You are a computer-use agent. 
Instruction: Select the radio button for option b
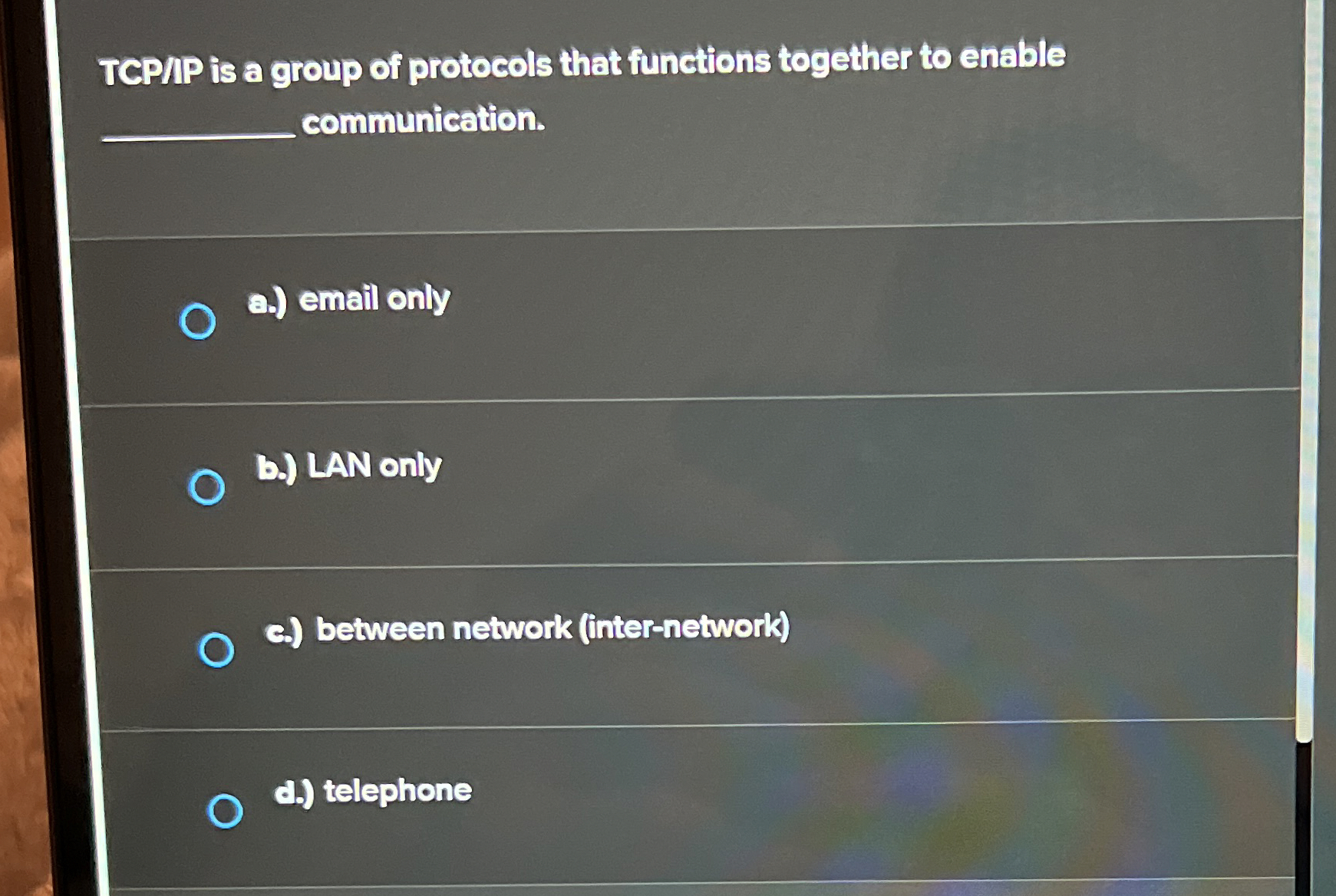pyautogui.click(x=207, y=486)
